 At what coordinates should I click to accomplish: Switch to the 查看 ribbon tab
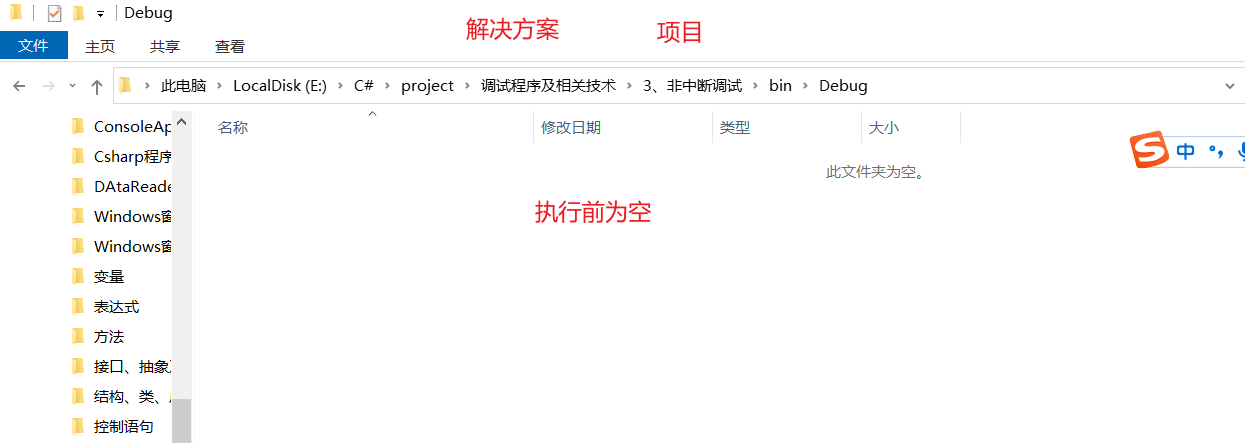point(230,46)
